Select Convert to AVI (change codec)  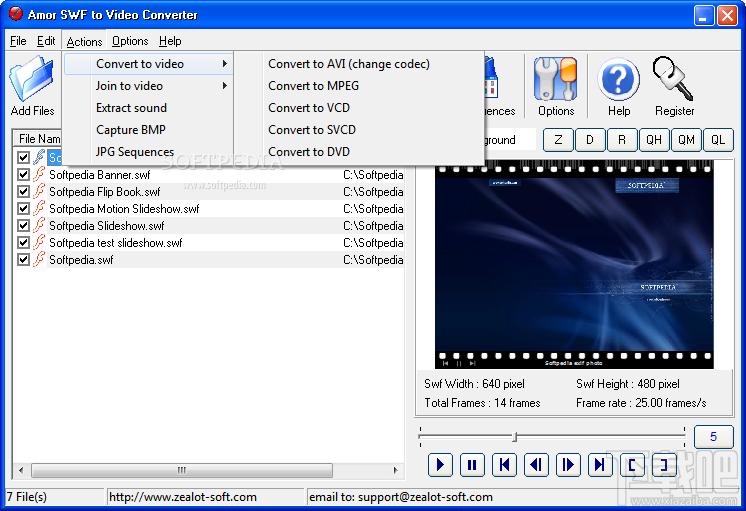(x=349, y=64)
